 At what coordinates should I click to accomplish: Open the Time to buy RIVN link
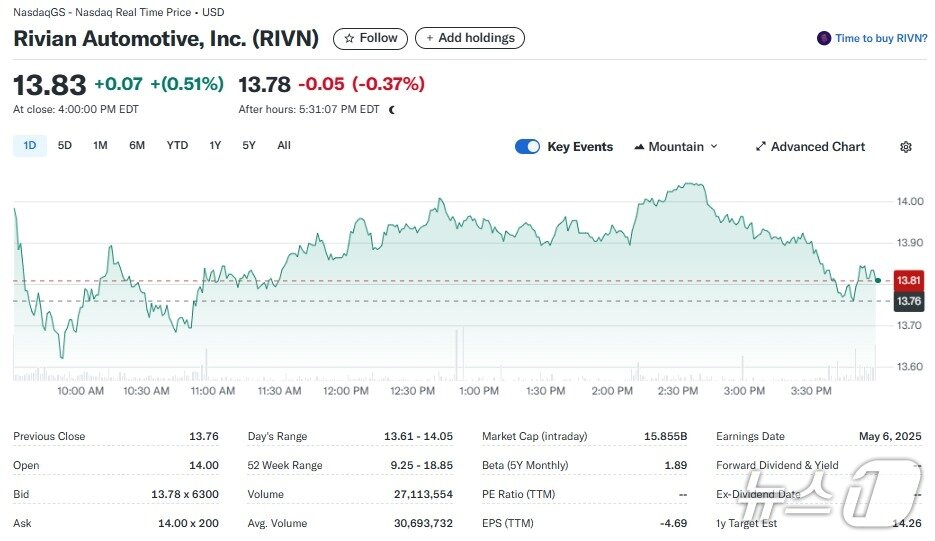pos(881,38)
